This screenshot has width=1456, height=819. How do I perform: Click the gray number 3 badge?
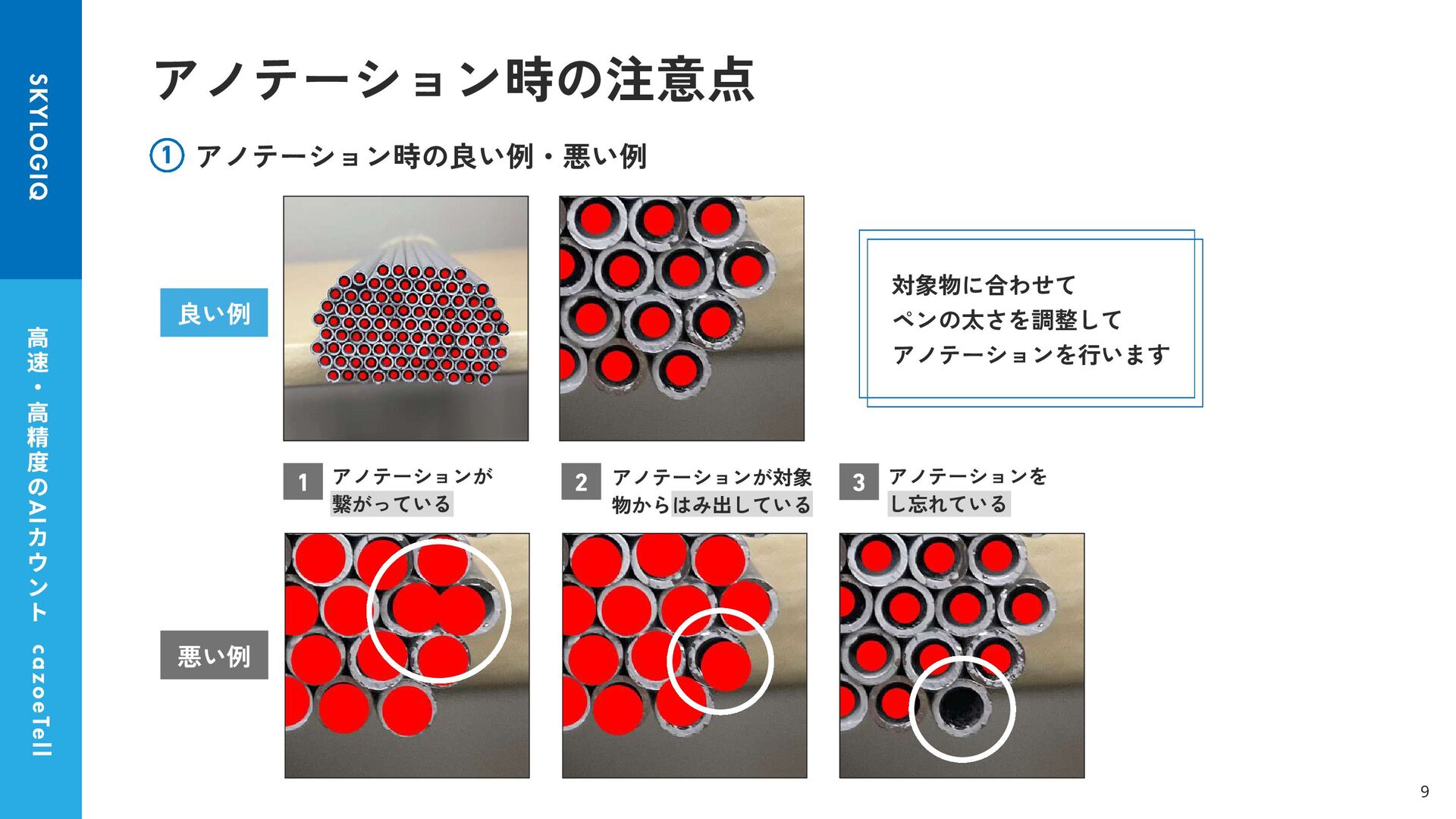point(858,482)
